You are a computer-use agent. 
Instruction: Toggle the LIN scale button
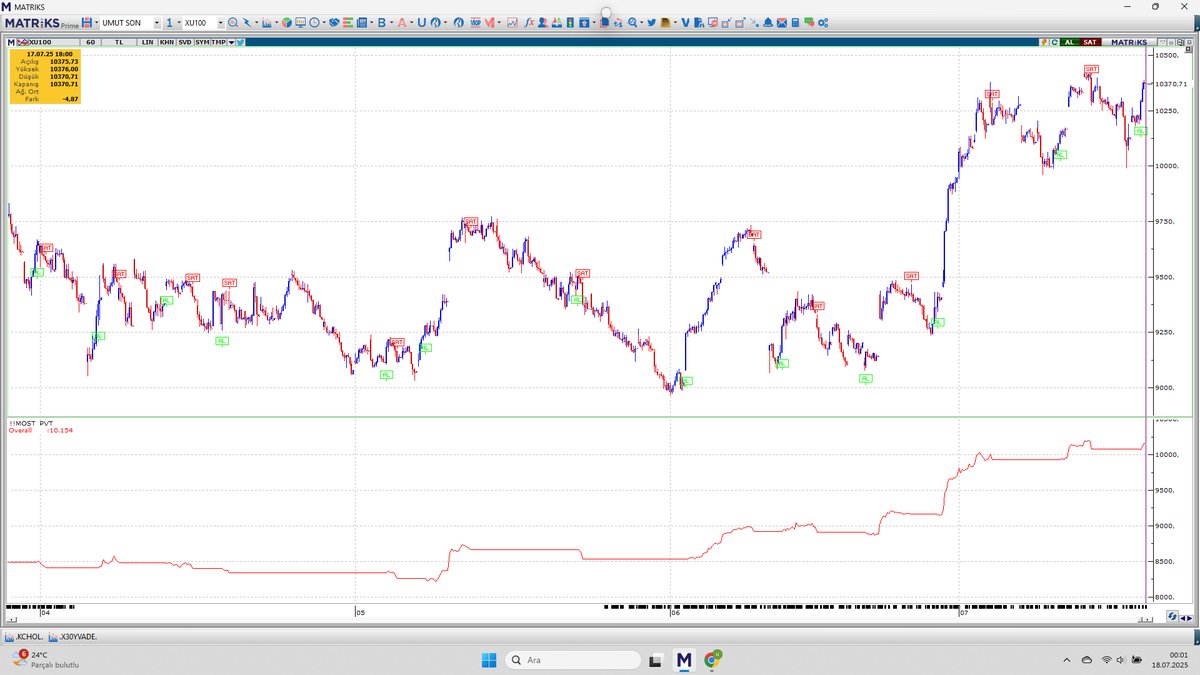click(x=147, y=42)
